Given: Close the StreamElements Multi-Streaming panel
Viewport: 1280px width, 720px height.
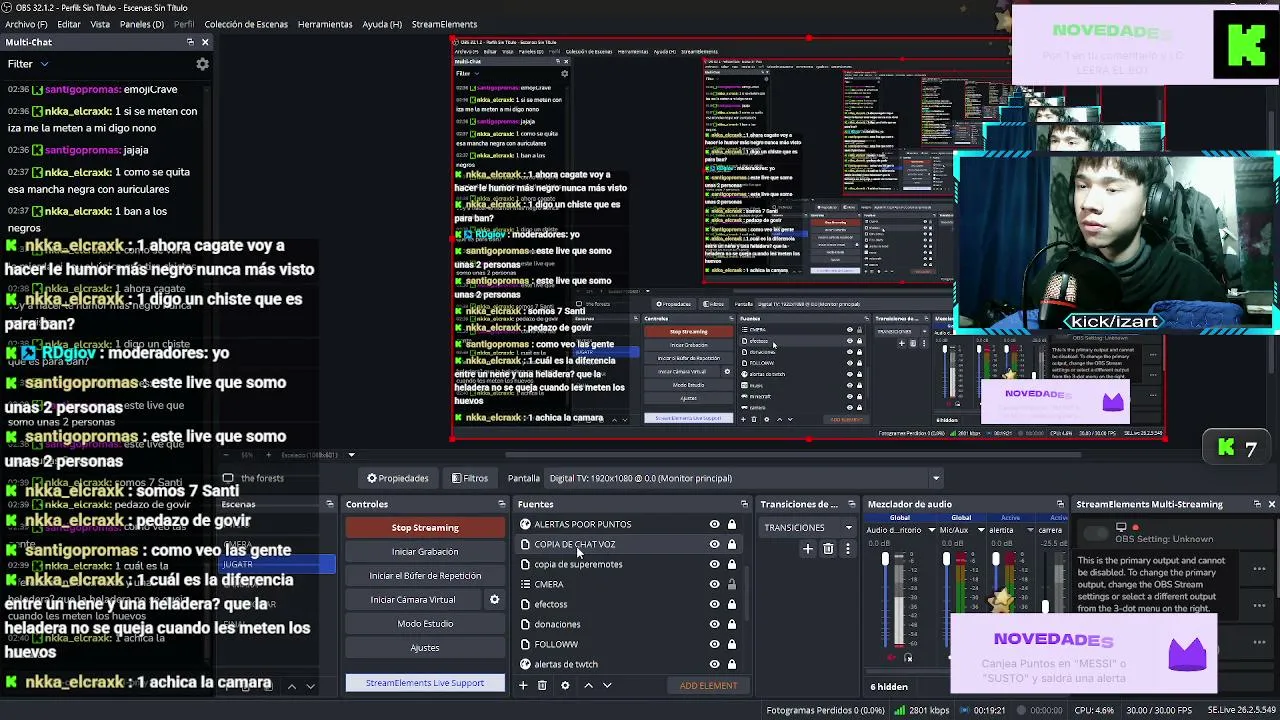Looking at the screenshot, I should click(1271, 504).
